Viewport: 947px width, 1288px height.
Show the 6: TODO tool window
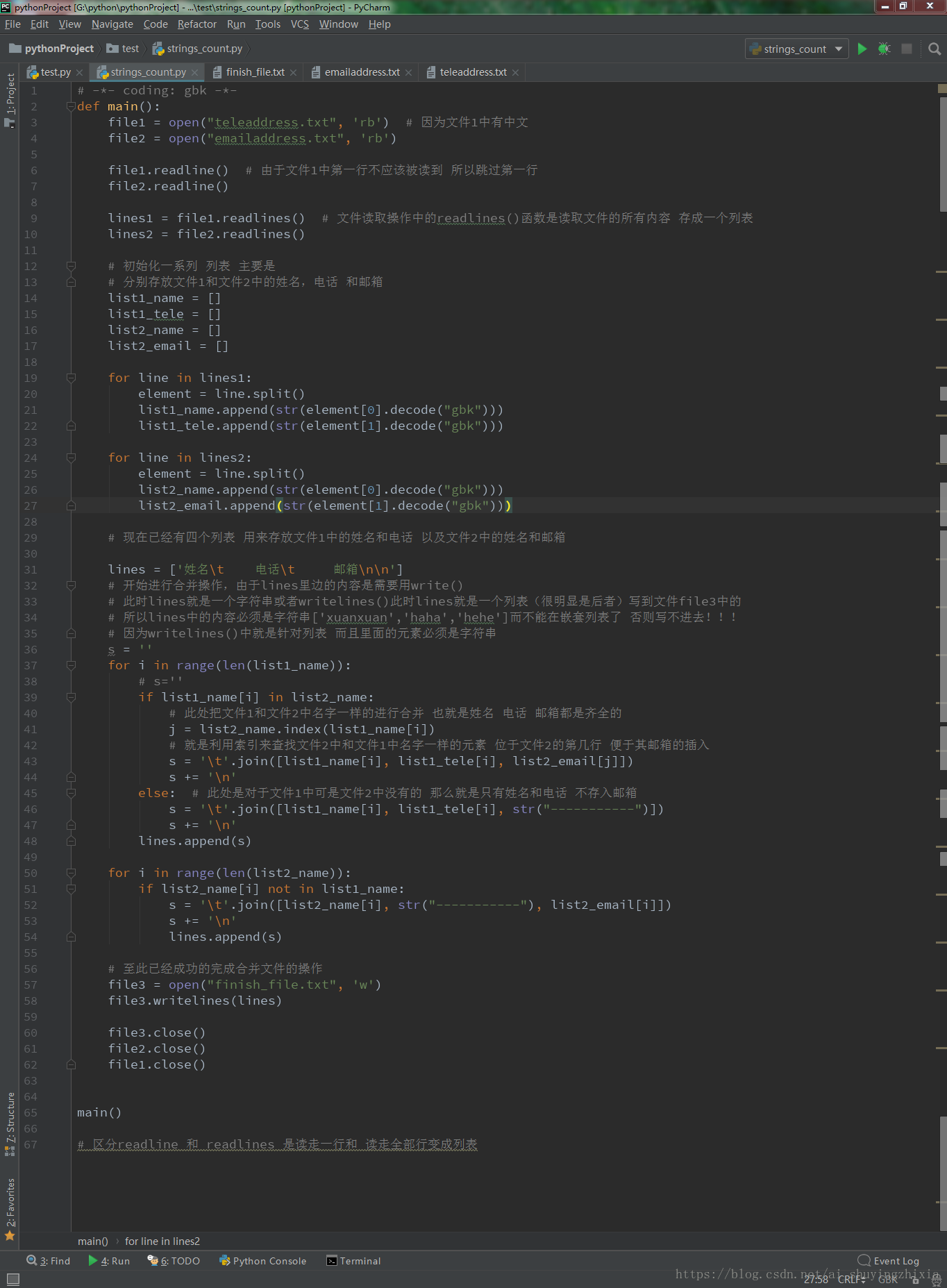click(174, 1261)
